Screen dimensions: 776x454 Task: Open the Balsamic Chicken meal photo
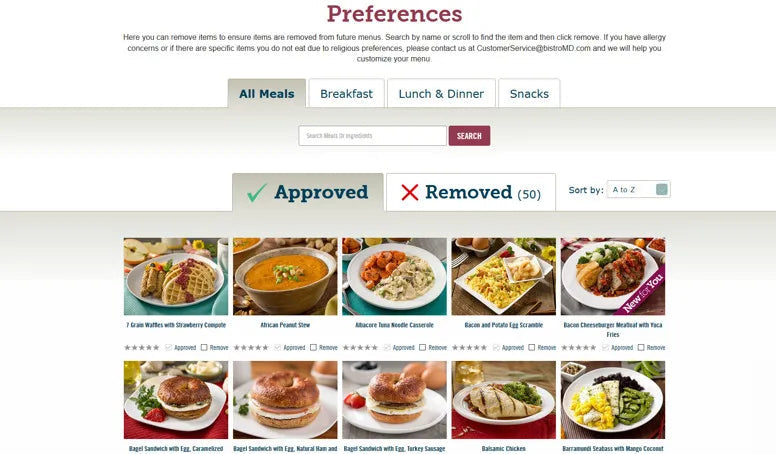[x=503, y=400]
